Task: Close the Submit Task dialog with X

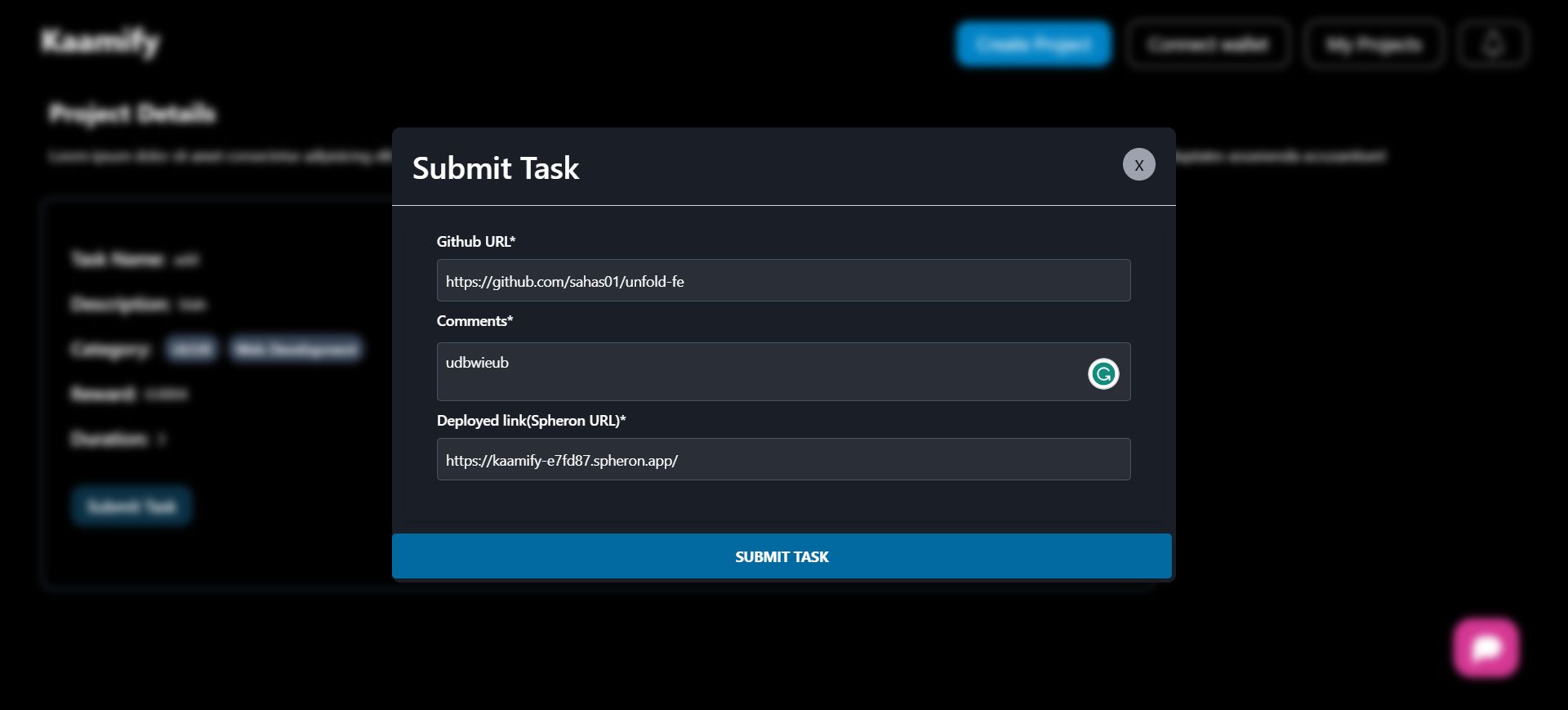Action: pos(1138,164)
